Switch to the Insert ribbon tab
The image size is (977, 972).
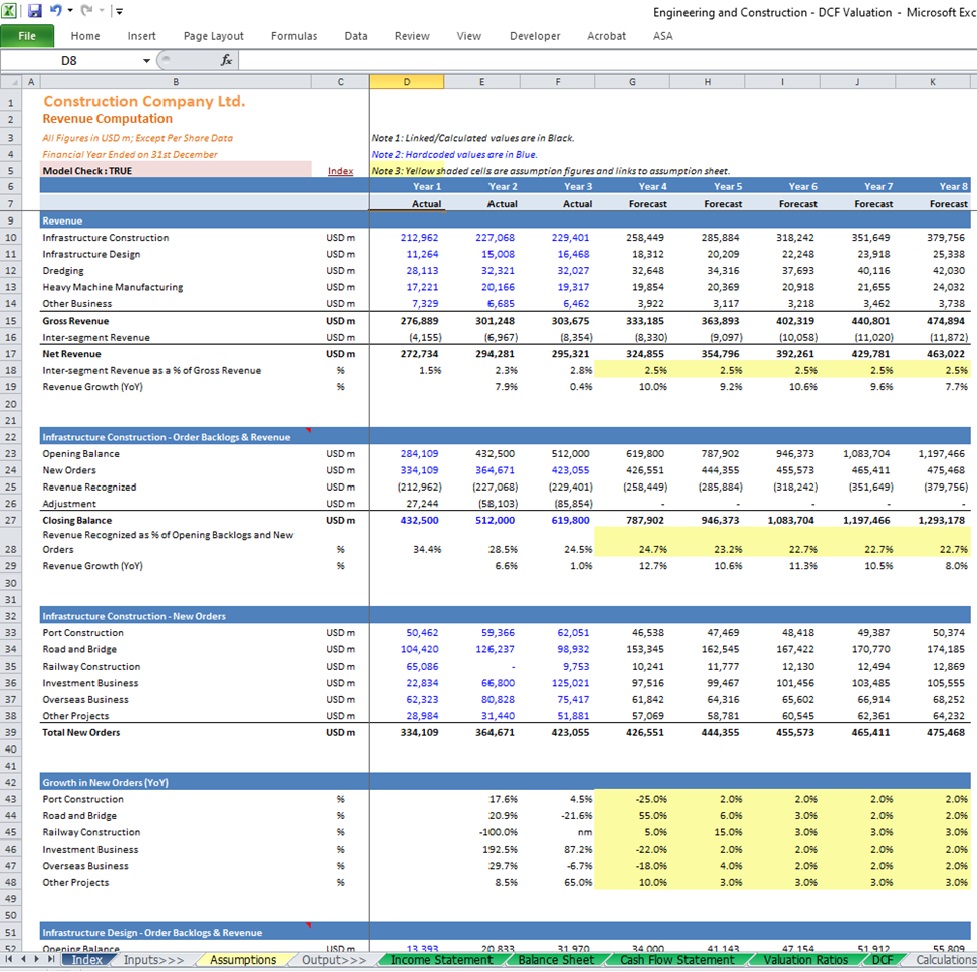pos(141,36)
